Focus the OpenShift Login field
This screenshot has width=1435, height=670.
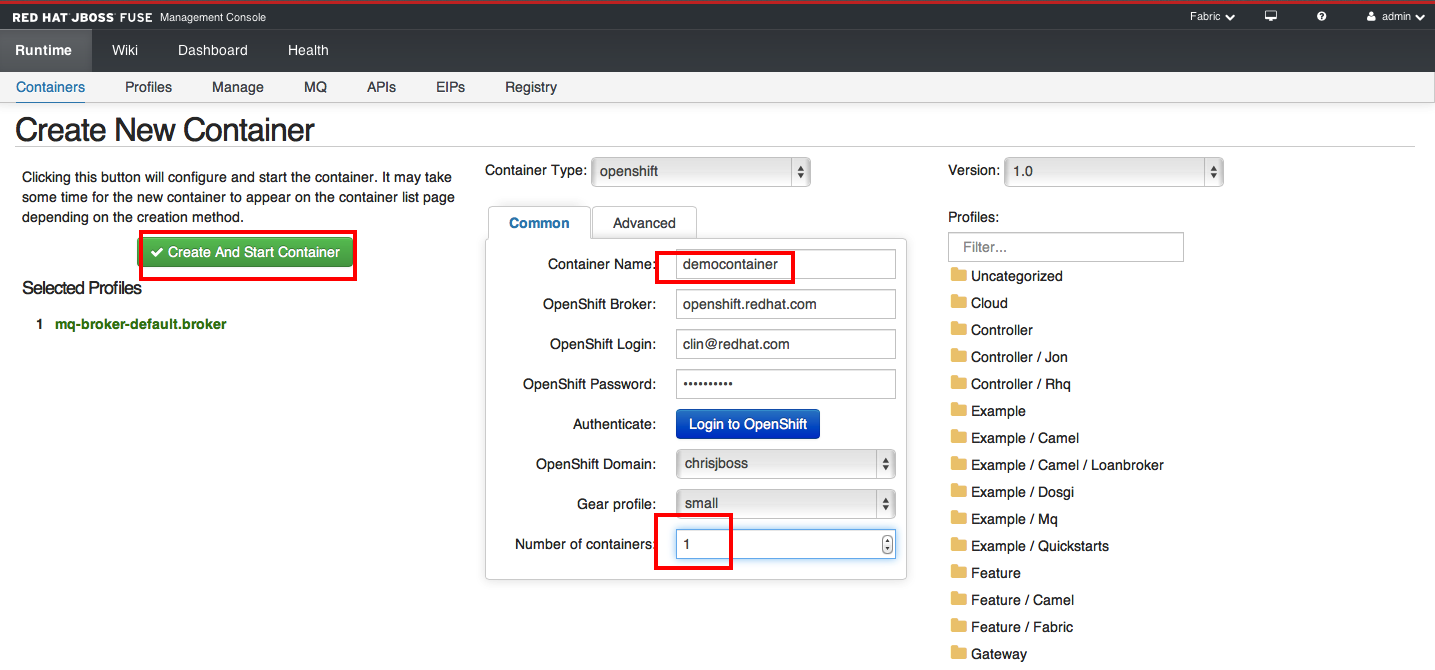click(x=786, y=344)
